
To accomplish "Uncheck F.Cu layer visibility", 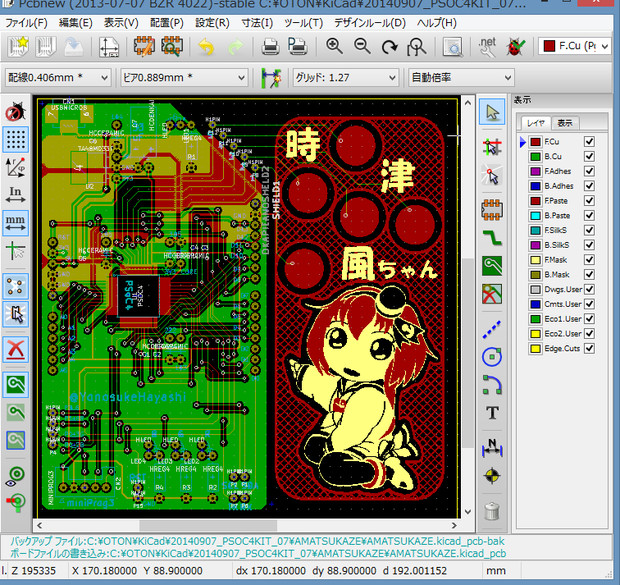I will [589, 141].
